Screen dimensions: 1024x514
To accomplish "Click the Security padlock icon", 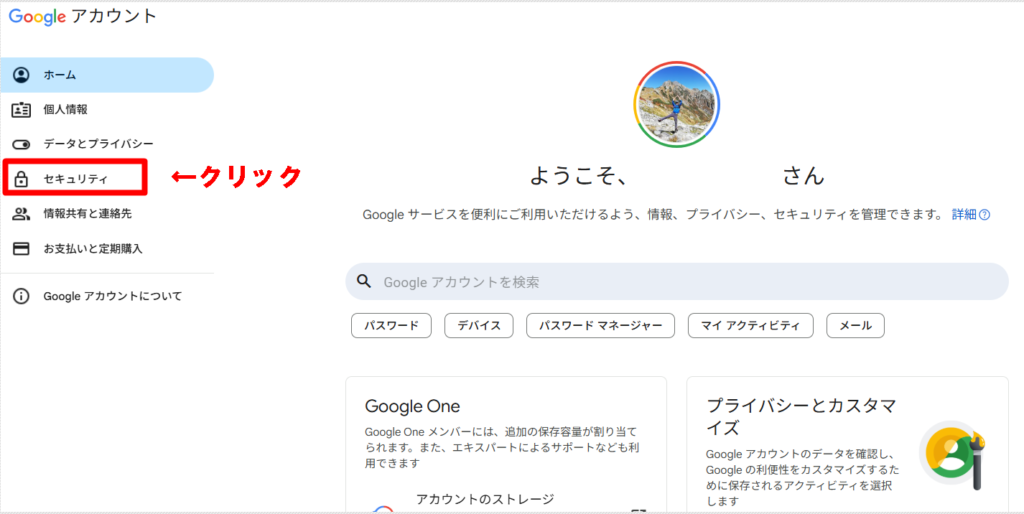I will 21,179.
